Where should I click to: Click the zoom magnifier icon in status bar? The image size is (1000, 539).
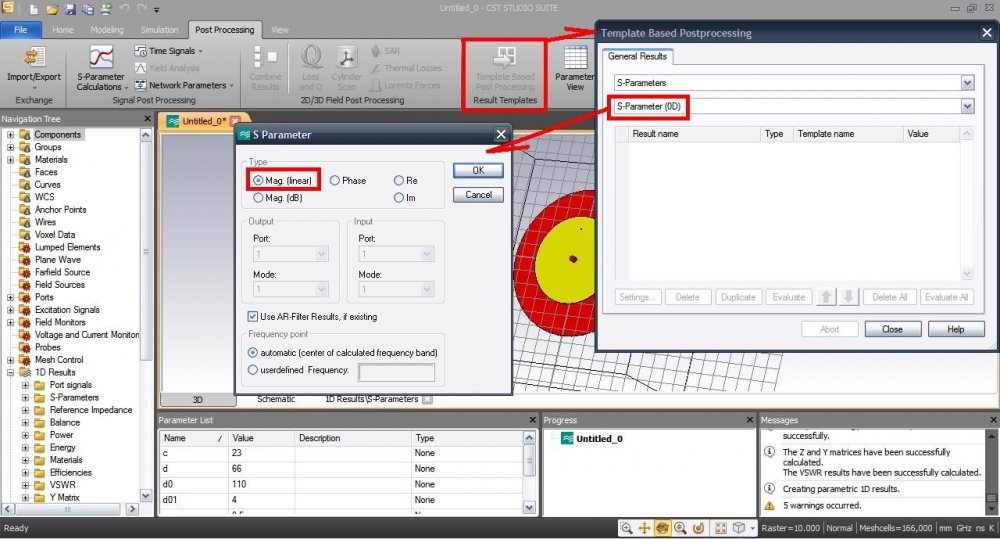coord(626,528)
